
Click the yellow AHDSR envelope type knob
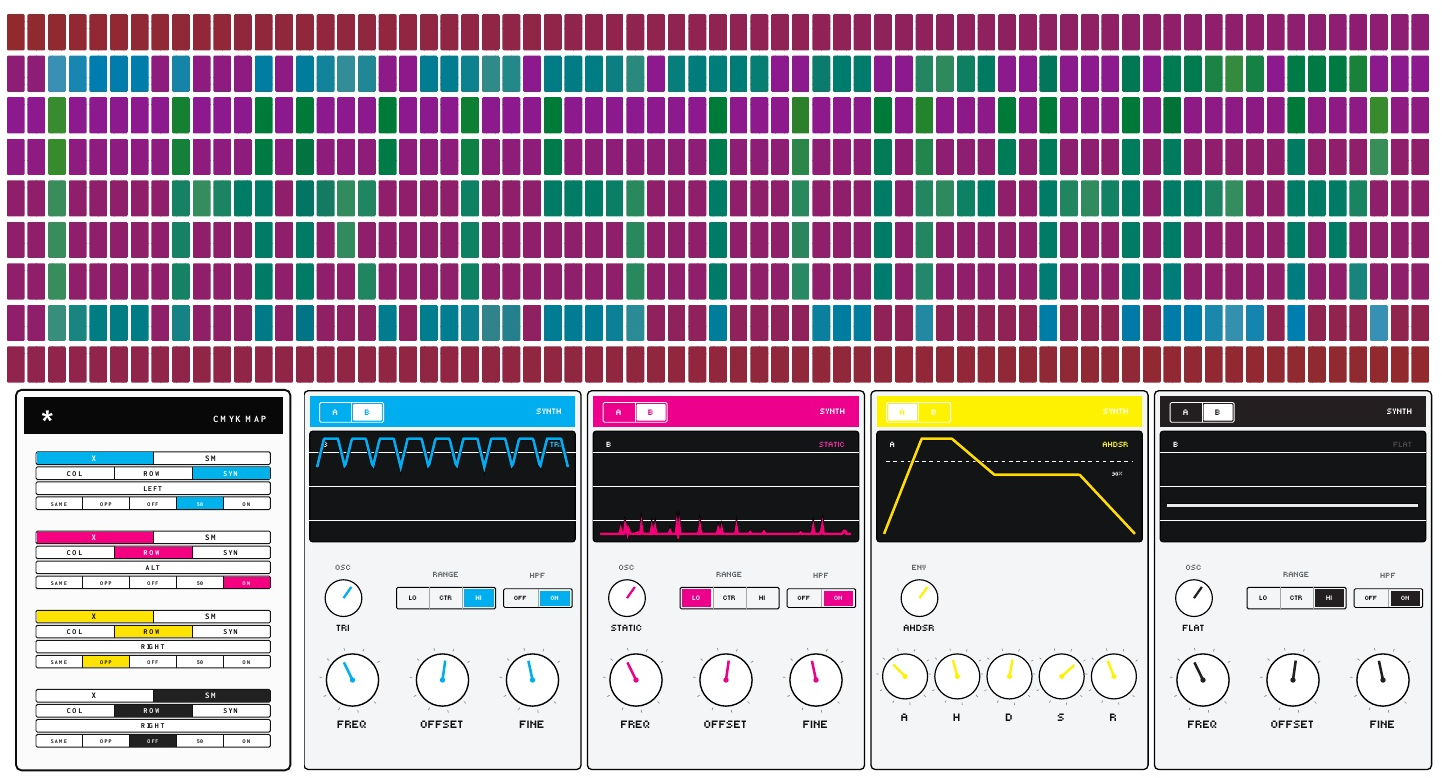[919, 598]
